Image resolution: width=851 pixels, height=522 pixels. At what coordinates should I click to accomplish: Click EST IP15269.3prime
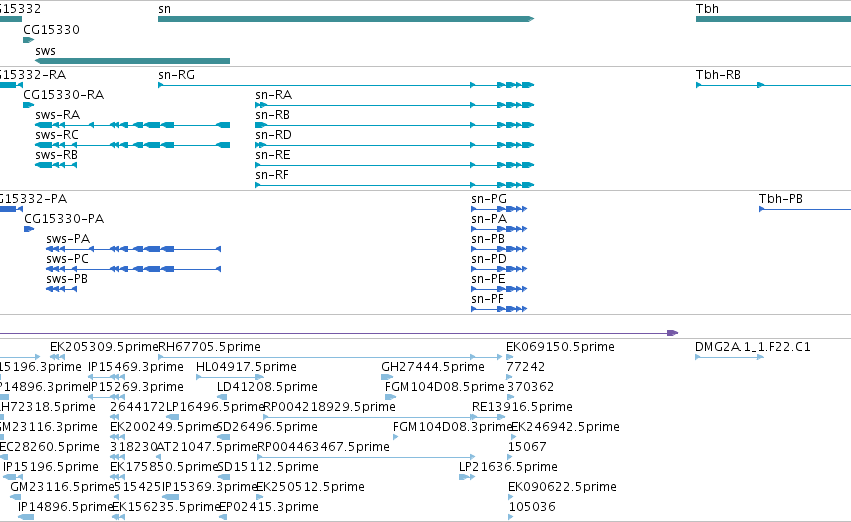click(x=136, y=387)
